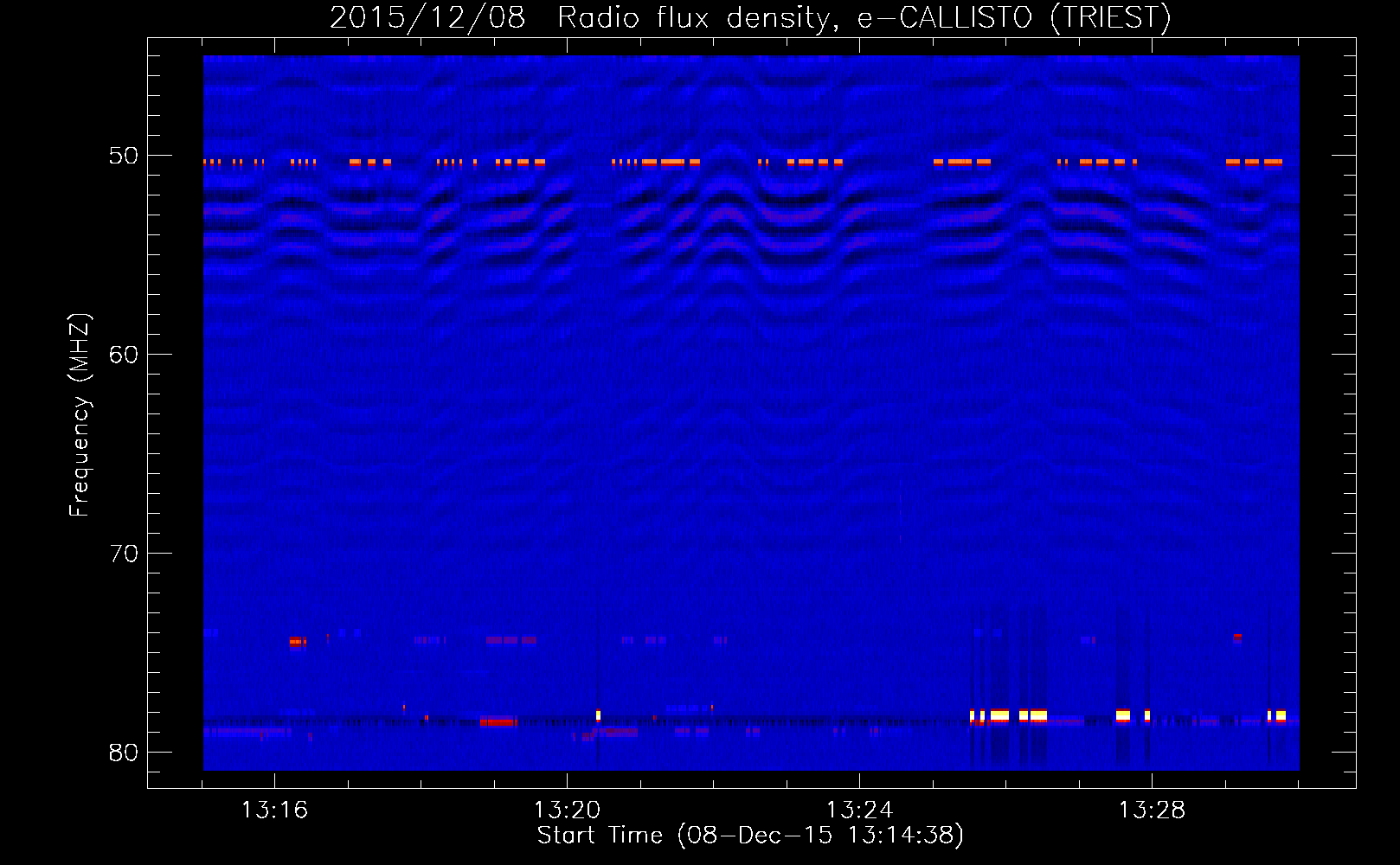Click the "Frequency (MHZ)" y-axis label
This screenshot has height=865, width=1400.
[x=80, y=415]
